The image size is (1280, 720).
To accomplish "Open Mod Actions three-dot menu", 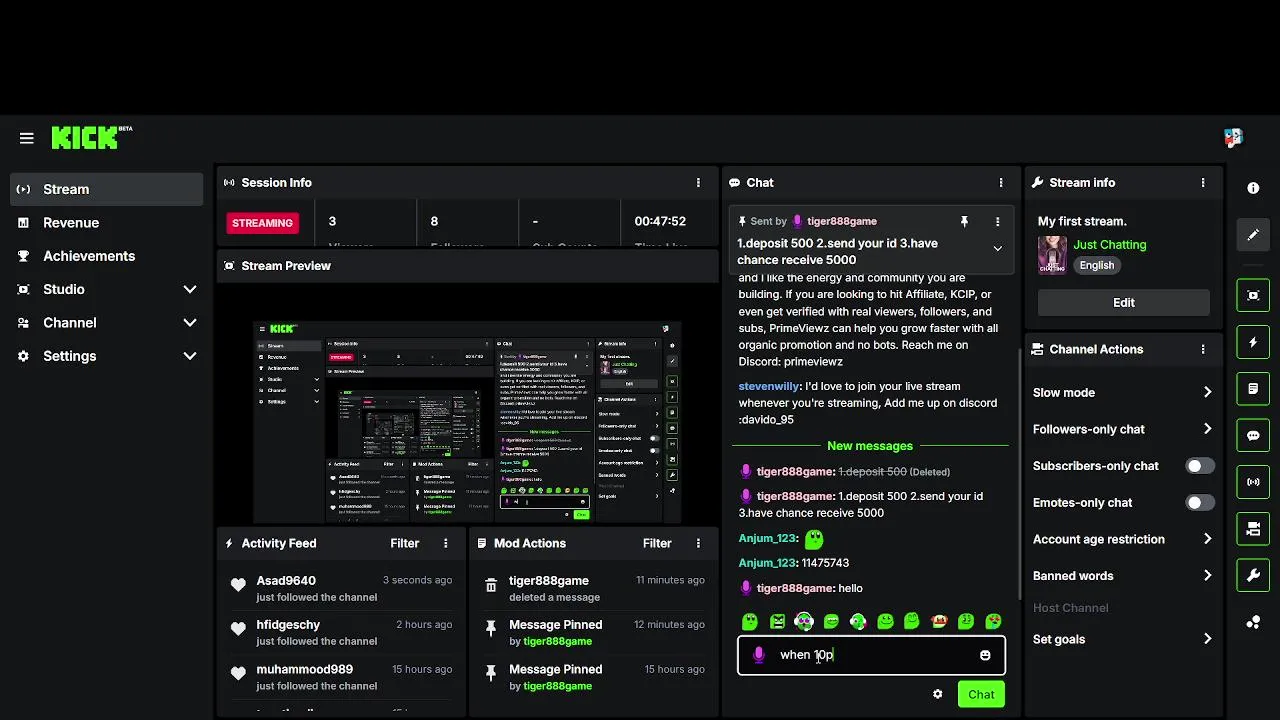I will click(x=698, y=543).
